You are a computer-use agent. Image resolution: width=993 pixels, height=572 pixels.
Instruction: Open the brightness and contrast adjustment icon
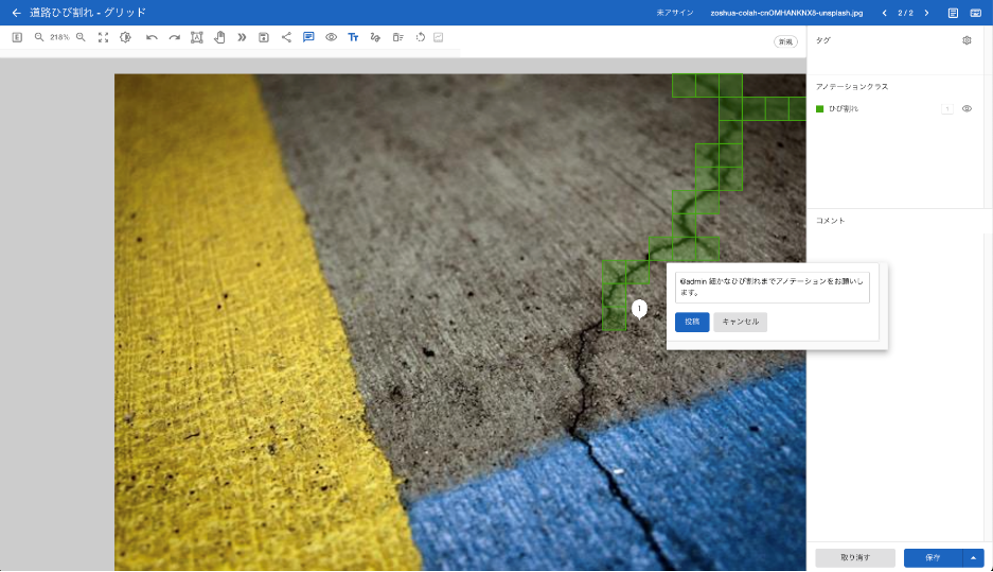pos(125,37)
